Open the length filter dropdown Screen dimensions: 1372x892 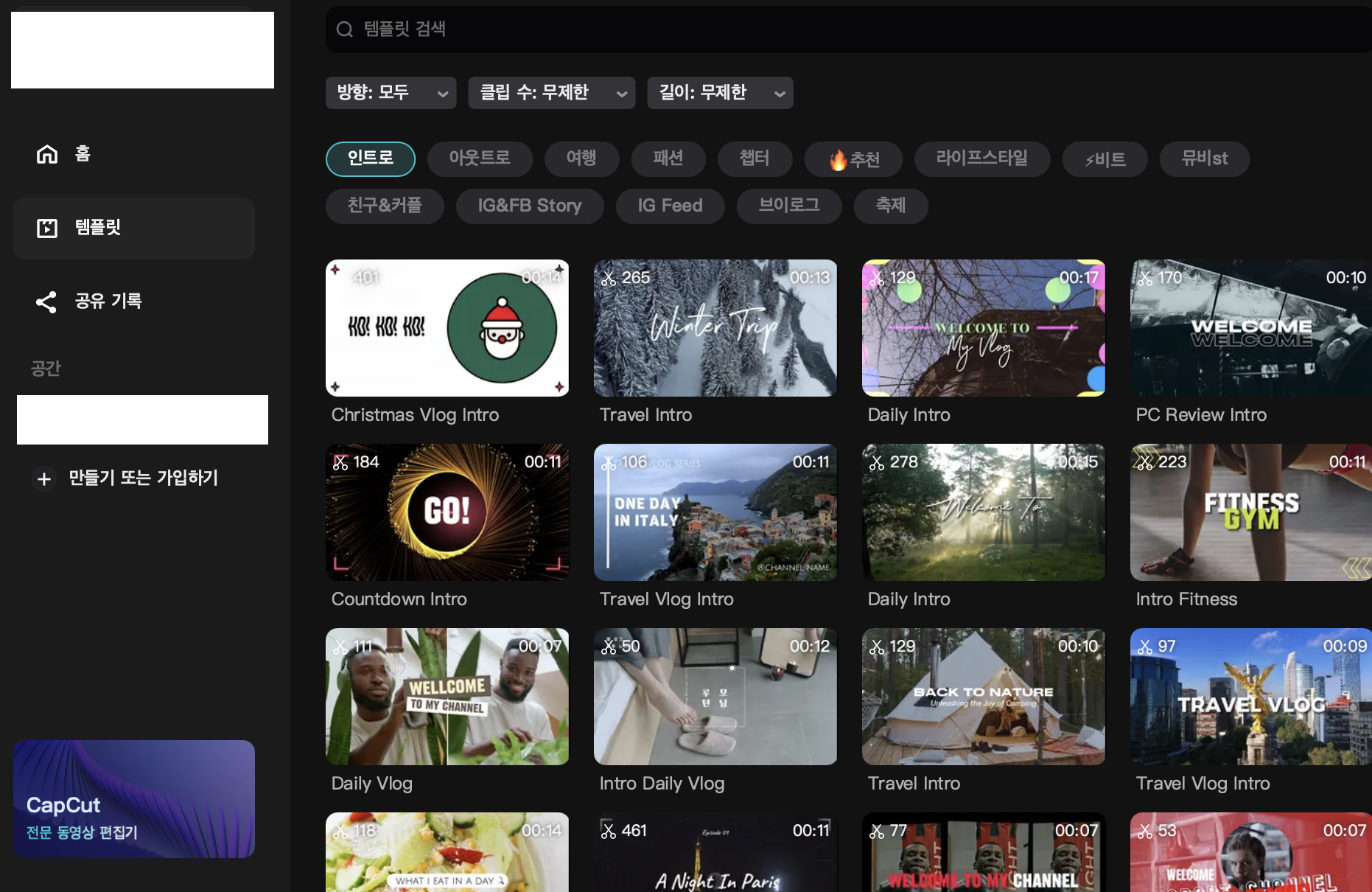coord(721,93)
